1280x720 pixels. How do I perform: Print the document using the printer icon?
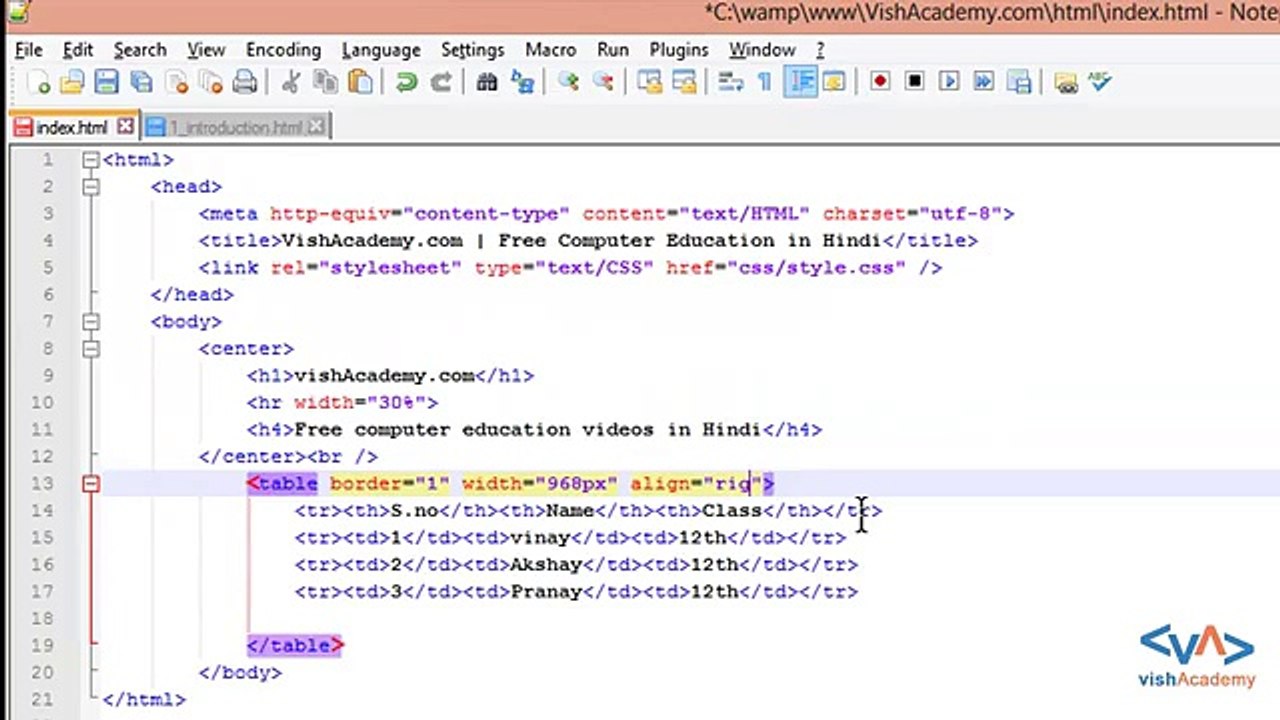[245, 82]
